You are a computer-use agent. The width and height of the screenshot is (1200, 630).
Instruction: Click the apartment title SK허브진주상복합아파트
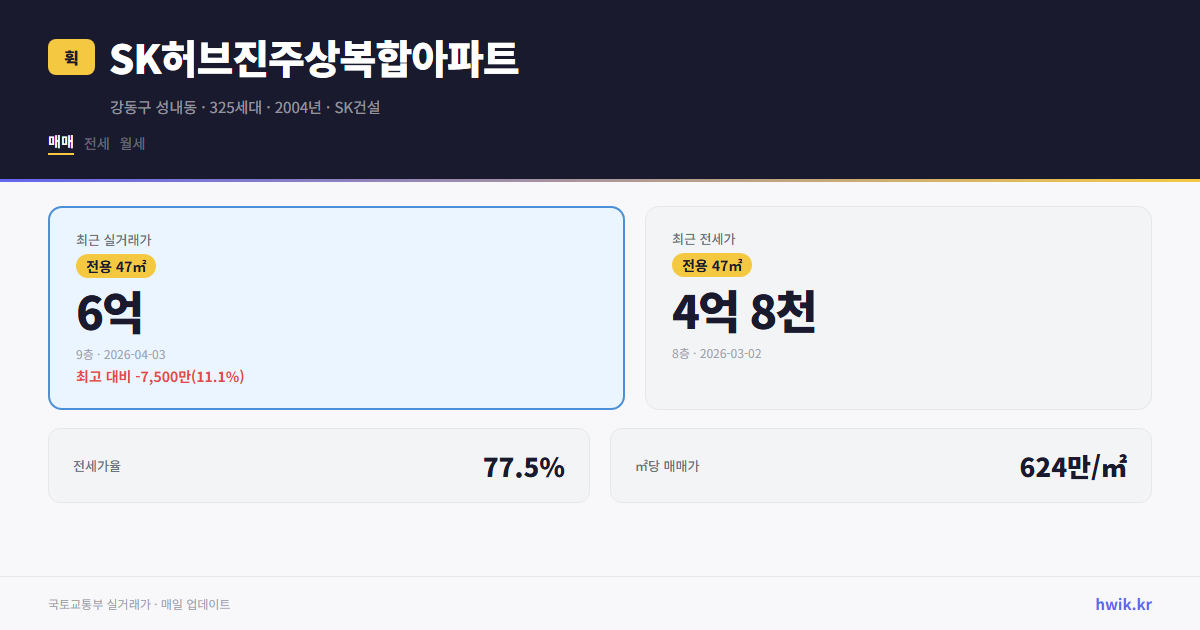click(313, 60)
